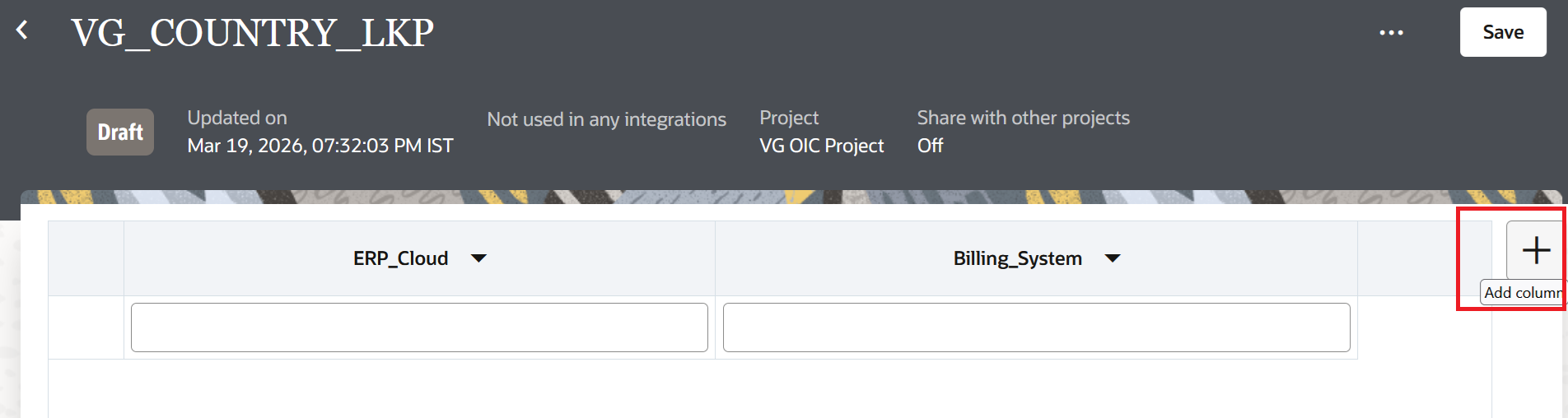Click the plus icon to add column
This screenshot has width=1568, height=418.
click(x=1535, y=250)
